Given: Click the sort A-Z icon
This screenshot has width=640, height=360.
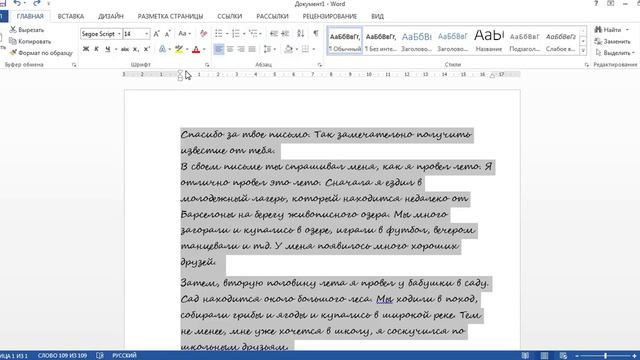Looking at the screenshot, I should (301, 33).
